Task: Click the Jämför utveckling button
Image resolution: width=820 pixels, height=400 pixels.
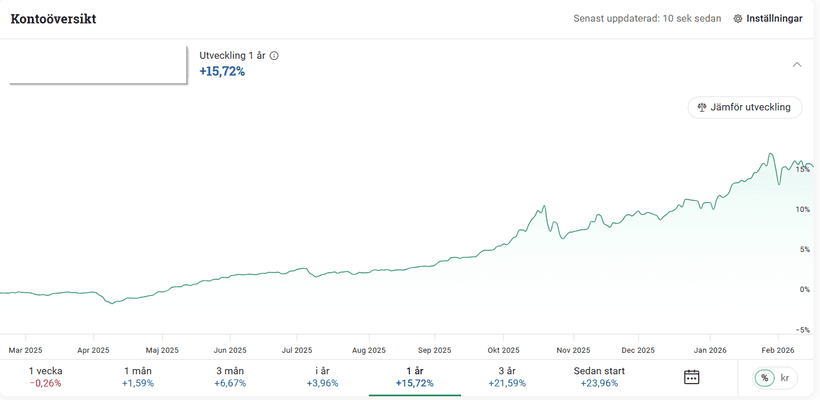Action: pyautogui.click(x=745, y=107)
